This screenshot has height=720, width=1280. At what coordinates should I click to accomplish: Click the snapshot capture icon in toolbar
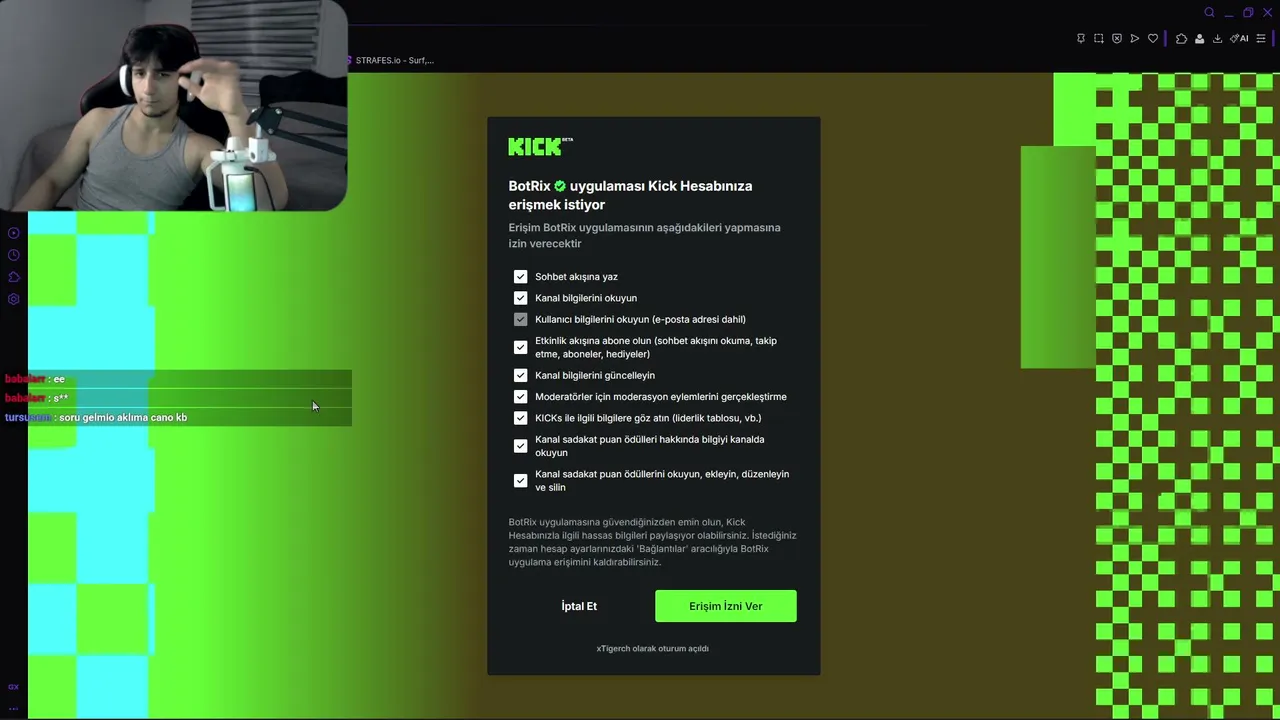(1099, 39)
